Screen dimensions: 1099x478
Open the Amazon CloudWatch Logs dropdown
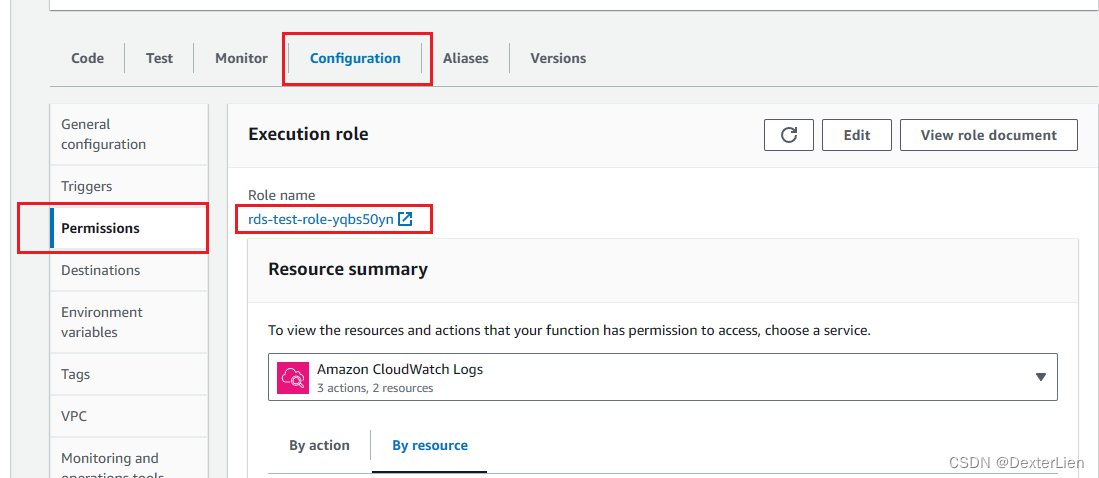662,377
